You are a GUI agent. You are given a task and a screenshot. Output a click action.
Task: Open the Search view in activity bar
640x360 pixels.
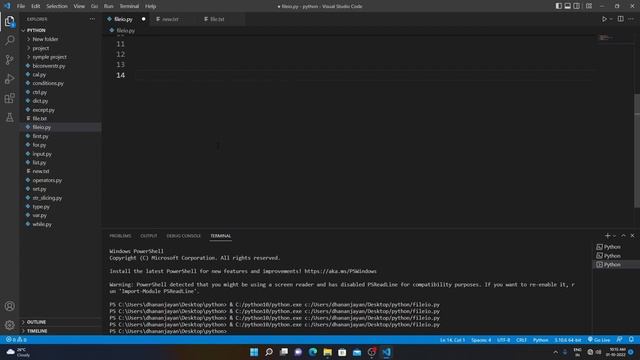coord(9,40)
